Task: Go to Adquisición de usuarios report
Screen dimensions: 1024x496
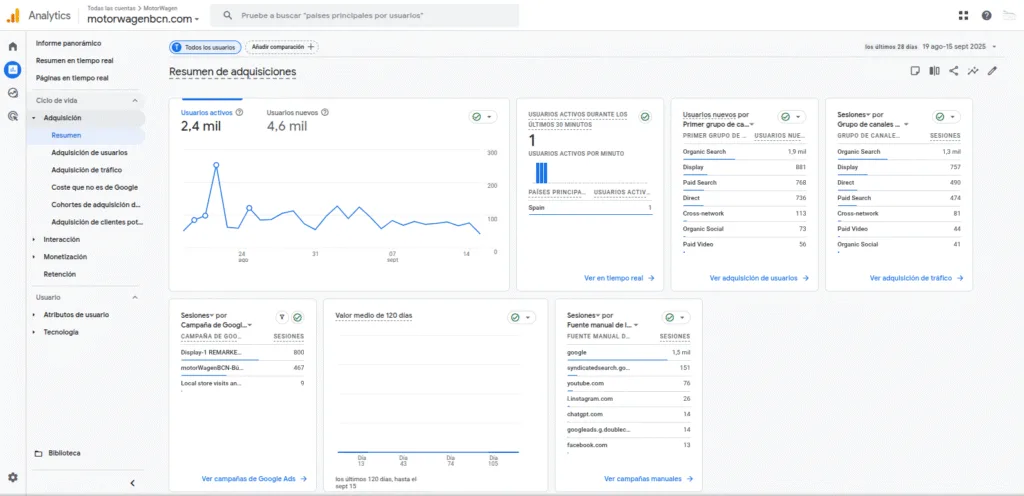Action: click(x=89, y=153)
